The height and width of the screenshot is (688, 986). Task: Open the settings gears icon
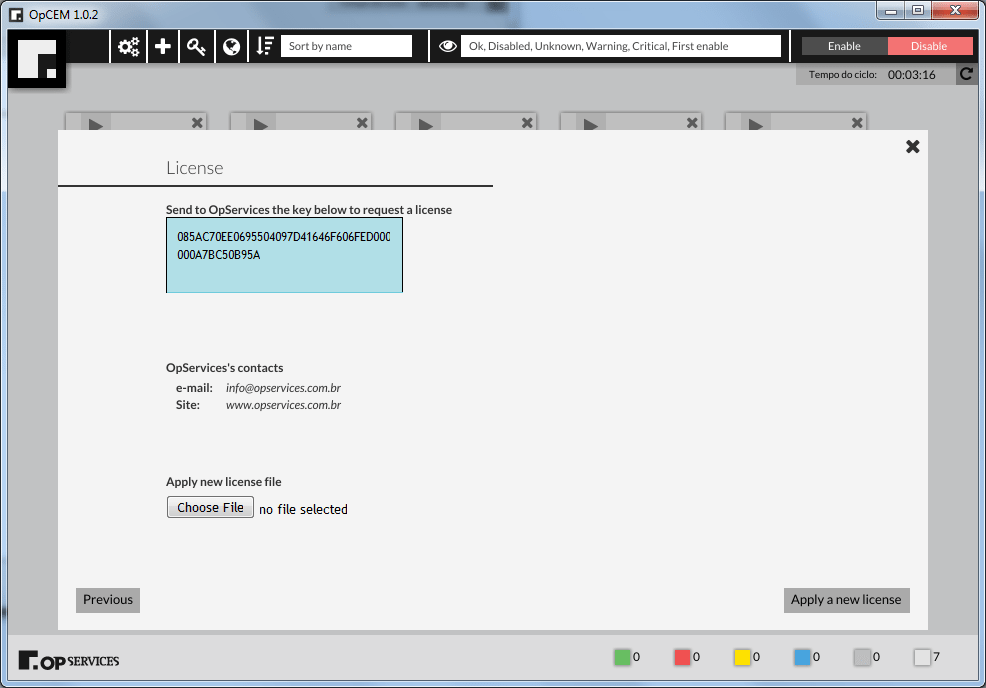tap(129, 46)
